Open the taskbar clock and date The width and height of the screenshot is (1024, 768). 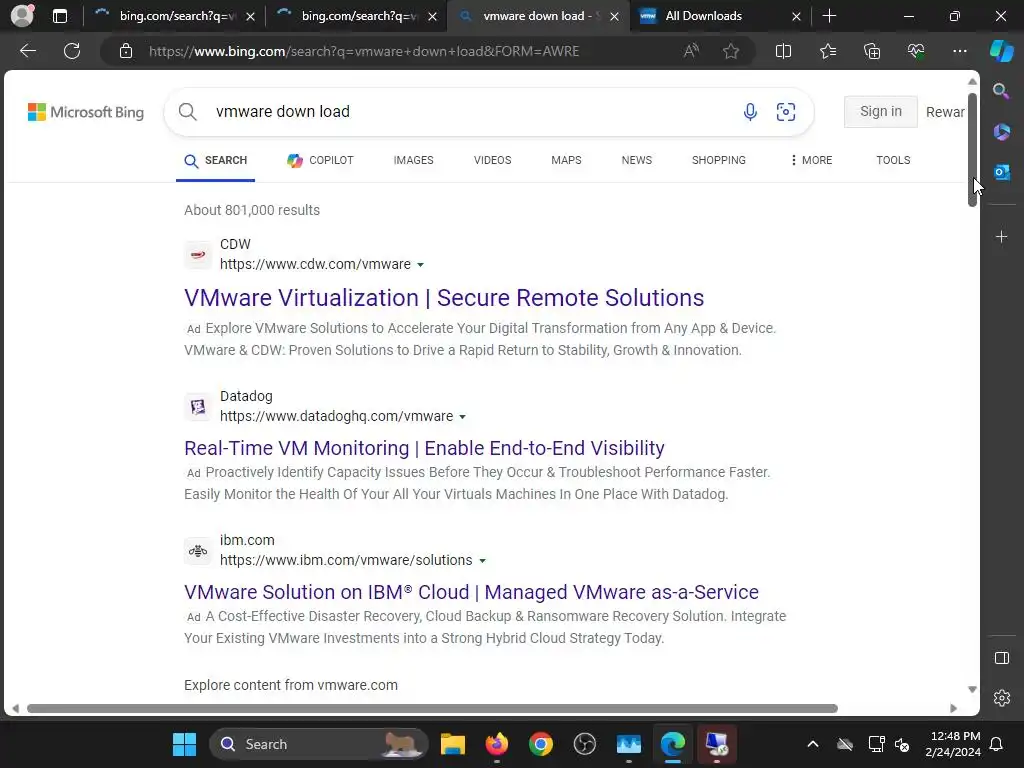tap(953, 744)
